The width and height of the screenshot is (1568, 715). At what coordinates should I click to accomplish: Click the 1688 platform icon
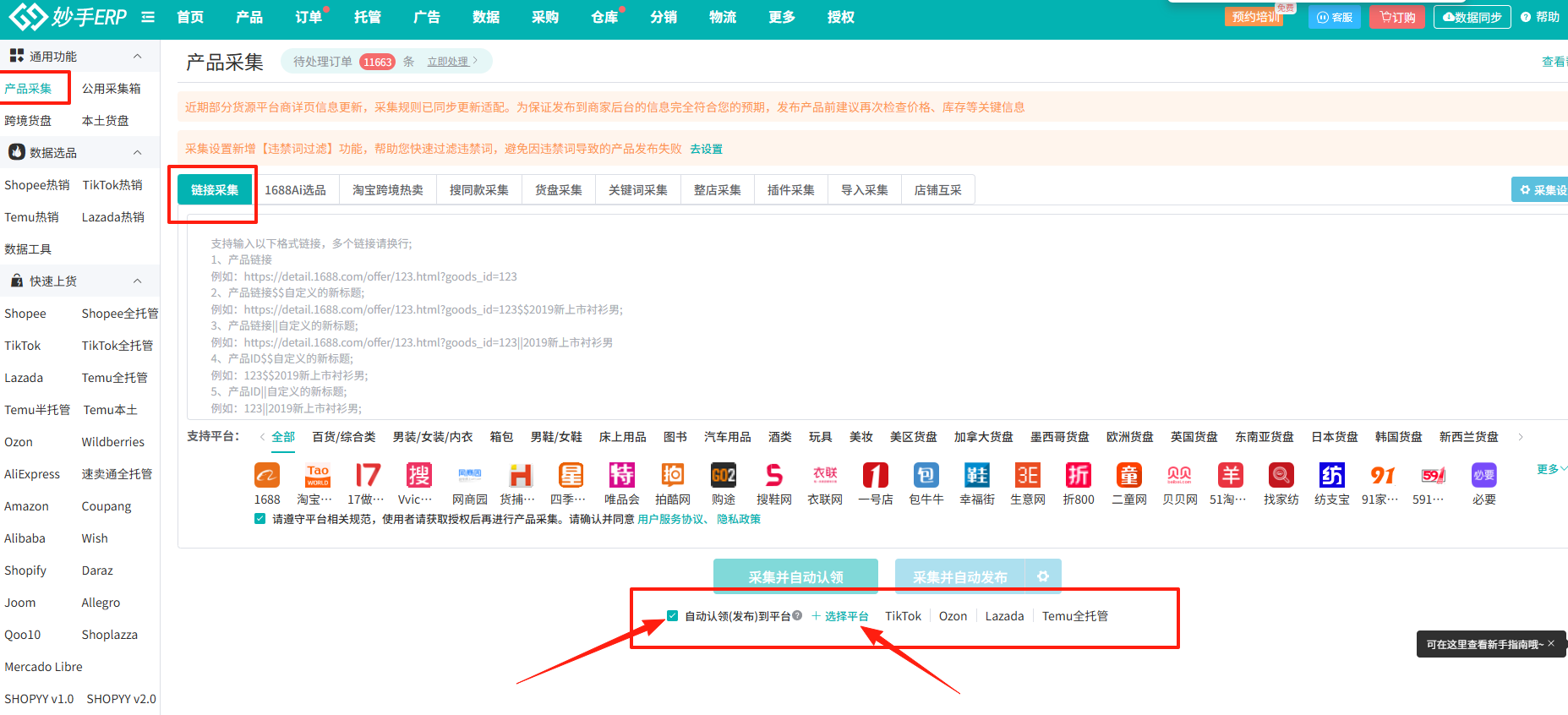(x=267, y=475)
